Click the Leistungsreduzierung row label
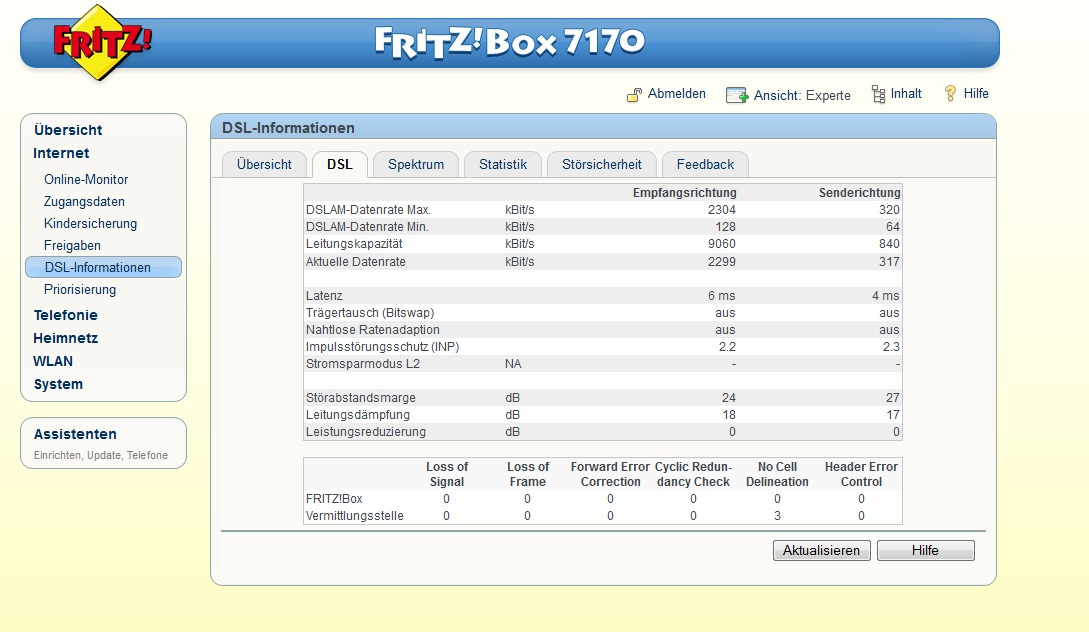The image size is (1089, 632). [365, 432]
